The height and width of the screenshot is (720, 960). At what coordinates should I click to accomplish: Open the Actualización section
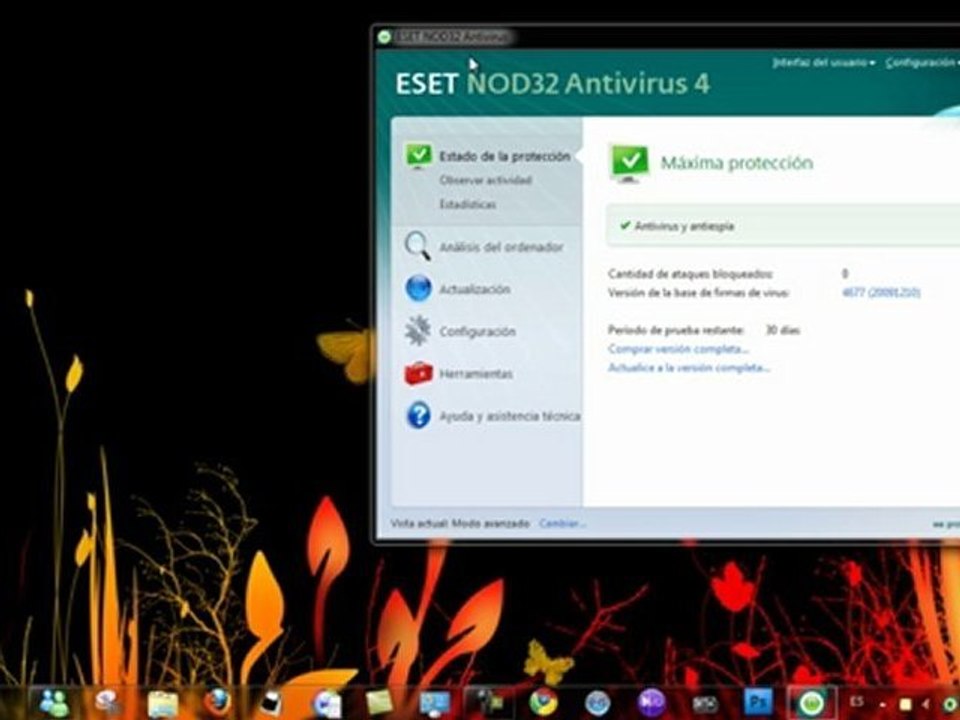coord(457,288)
